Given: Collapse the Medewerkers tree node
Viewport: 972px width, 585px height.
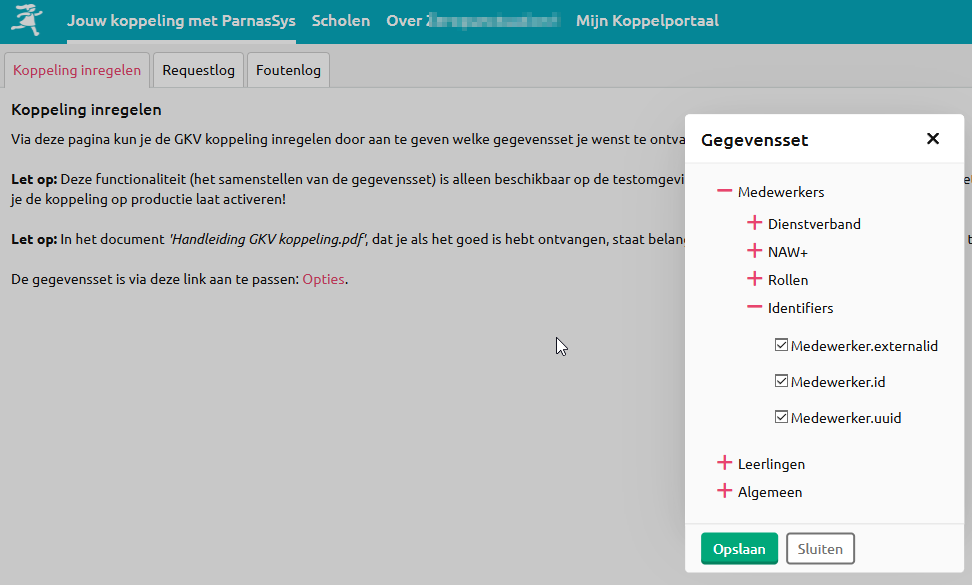Looking at the screenshot, I should (x=724, y=191).
